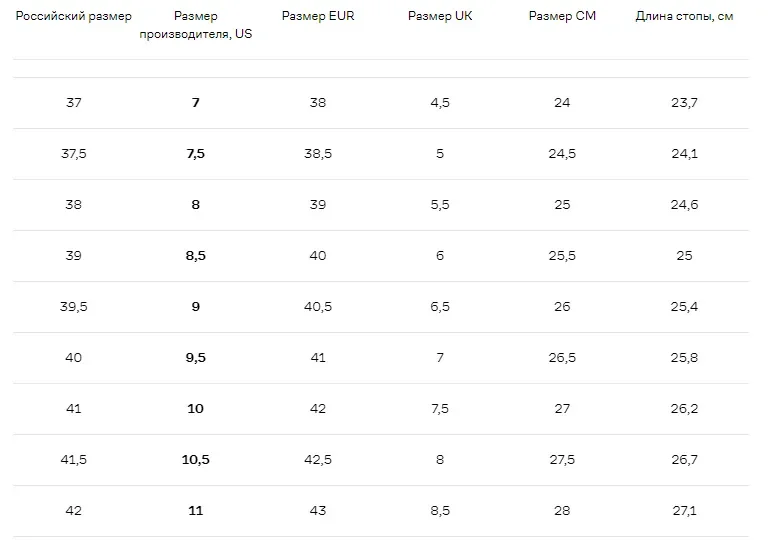Click the Размер EUR column header
The width and height of the screenshot is (769, 540).
(x=318, y=16)
